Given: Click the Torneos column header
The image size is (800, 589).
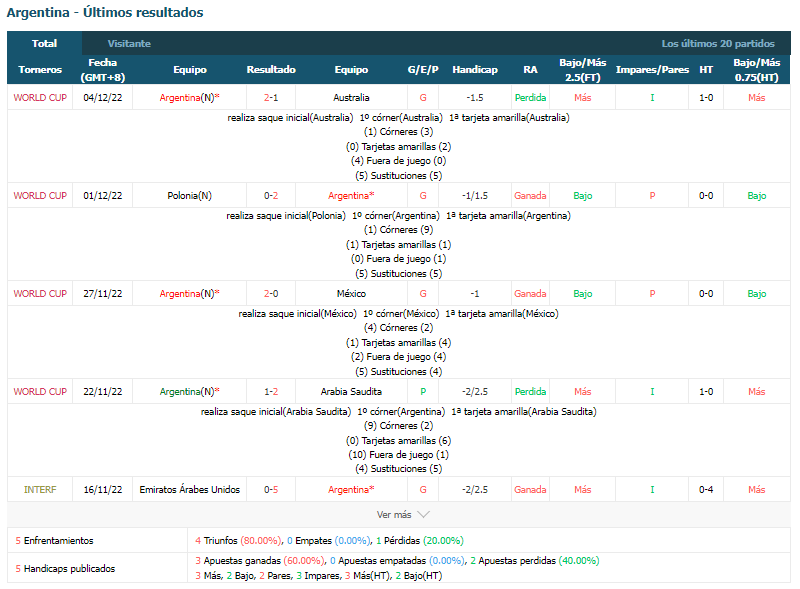Looking at the screenshot, I should tap(40, 69).
